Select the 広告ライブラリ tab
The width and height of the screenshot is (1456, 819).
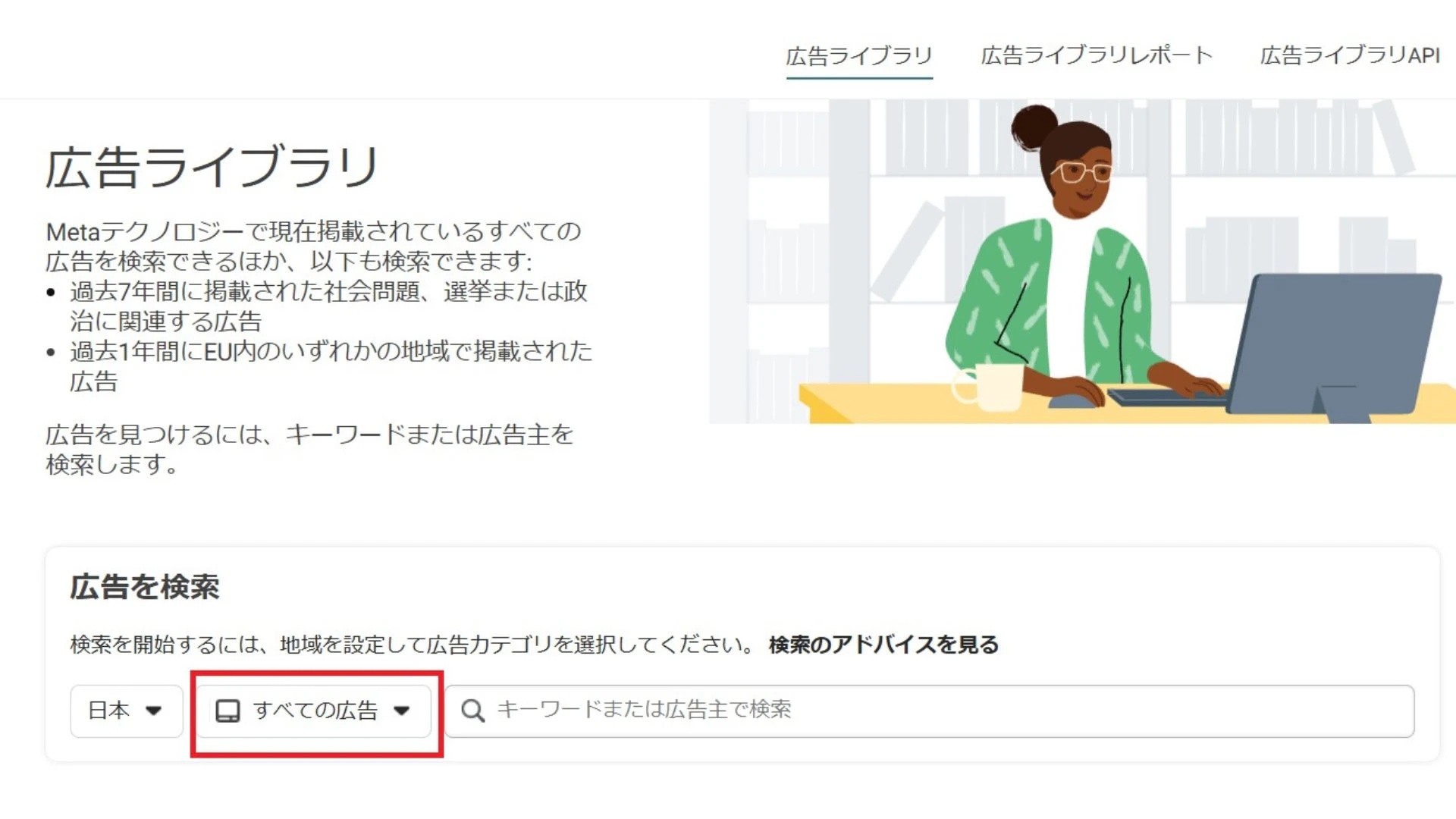point(858,55)
